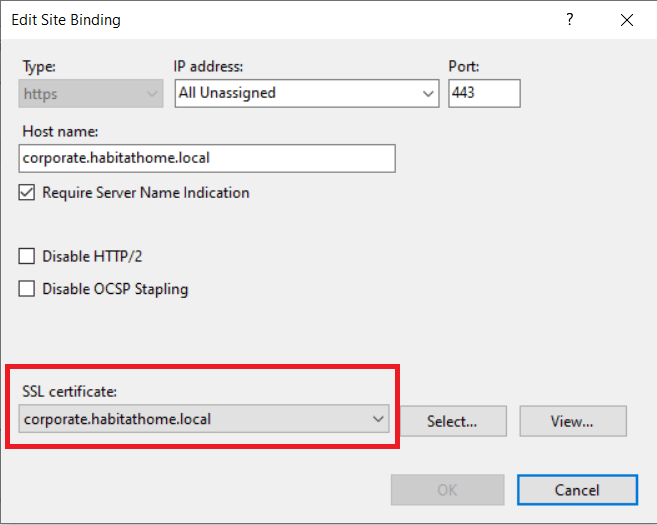Screen dimensions: 657x525
Task: Click the Host name text field
Action: point(207,158)
